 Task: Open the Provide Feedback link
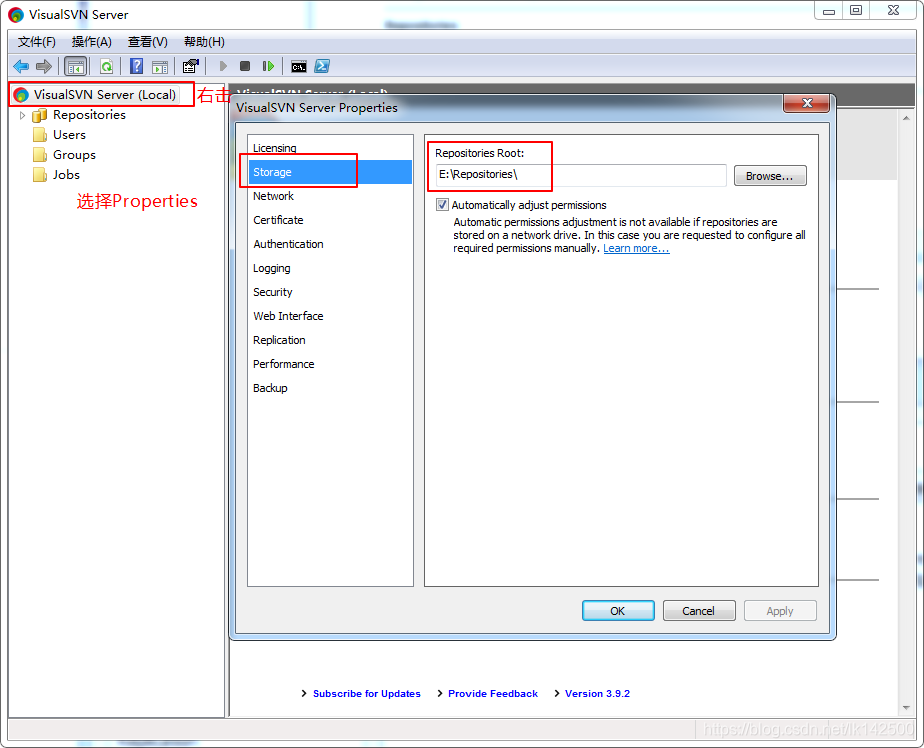[x=493, y=694]
